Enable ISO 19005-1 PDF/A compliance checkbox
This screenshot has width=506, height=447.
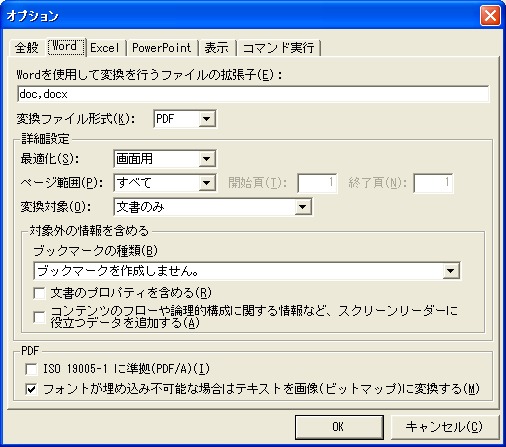click(x=31, y=369)
